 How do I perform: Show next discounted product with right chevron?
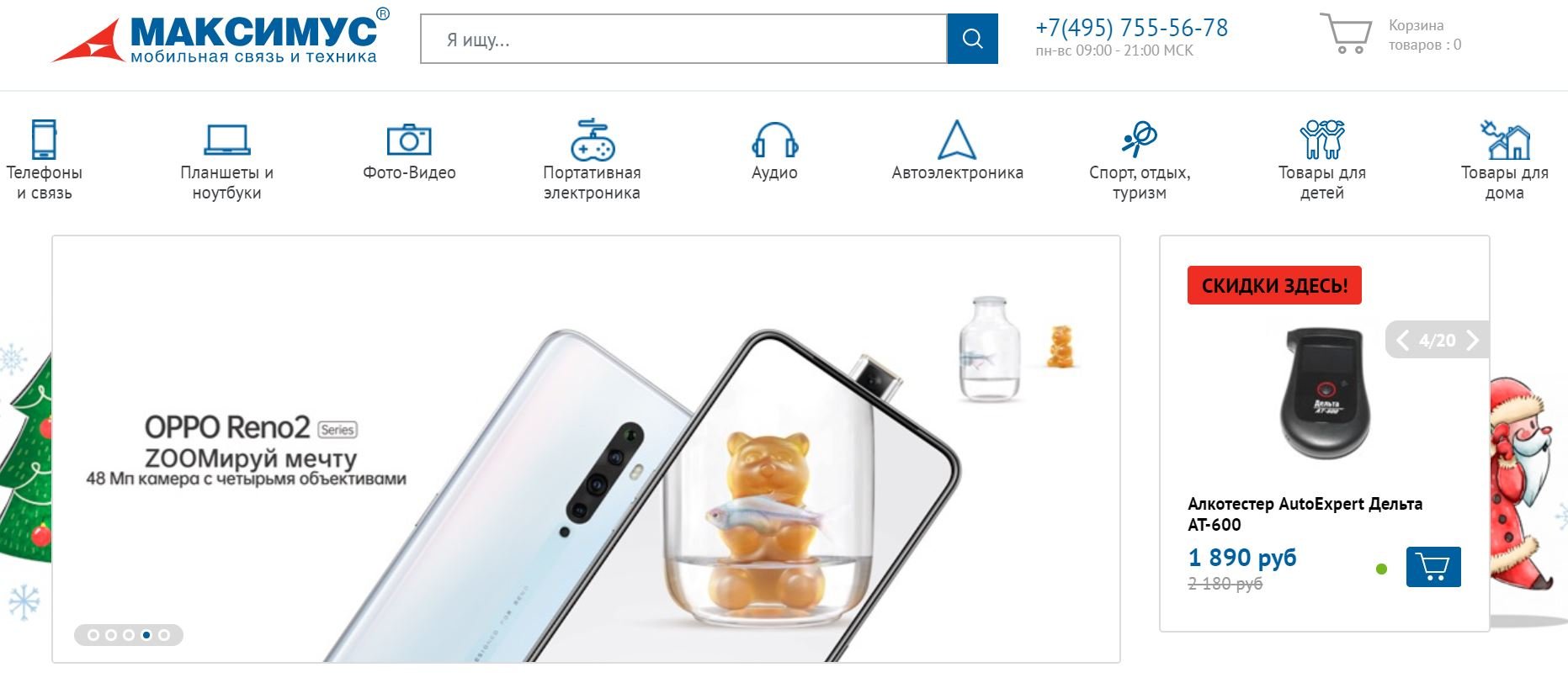[1472, 340]
